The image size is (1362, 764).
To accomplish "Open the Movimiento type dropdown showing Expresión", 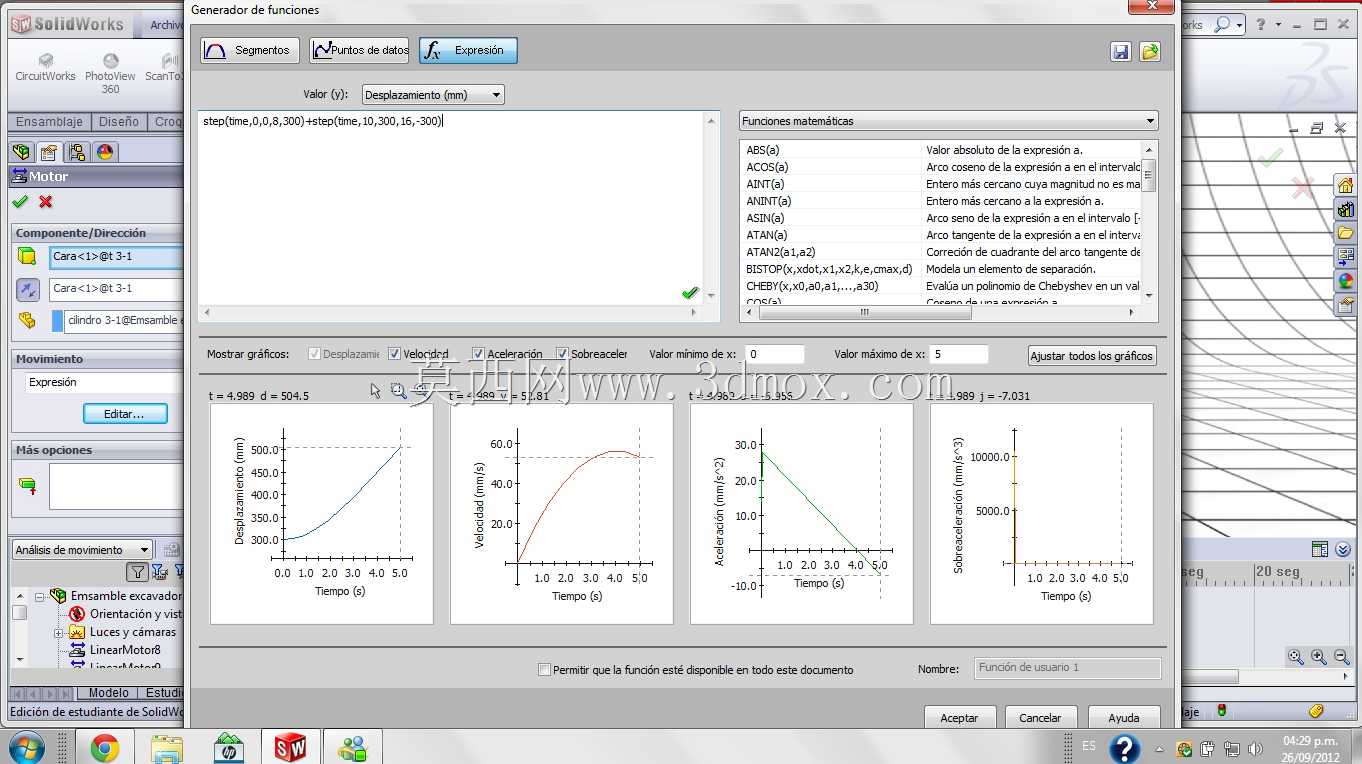I will tap(103, 382).
